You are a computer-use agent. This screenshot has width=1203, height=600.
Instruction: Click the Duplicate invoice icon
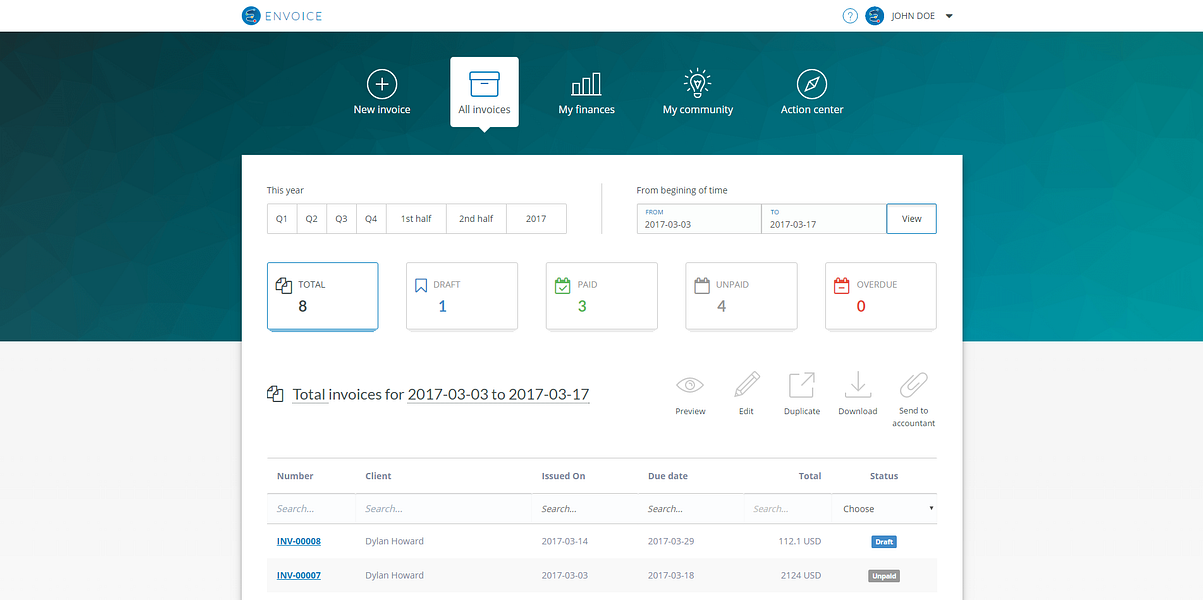pyautogui.click(x=801, y=385)
